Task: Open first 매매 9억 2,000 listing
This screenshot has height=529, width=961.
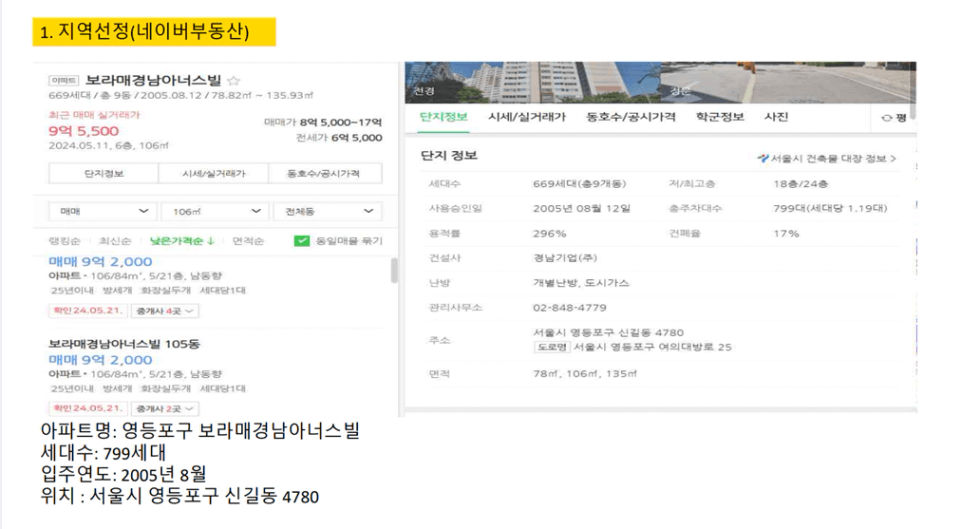Action: pos(100,262)
